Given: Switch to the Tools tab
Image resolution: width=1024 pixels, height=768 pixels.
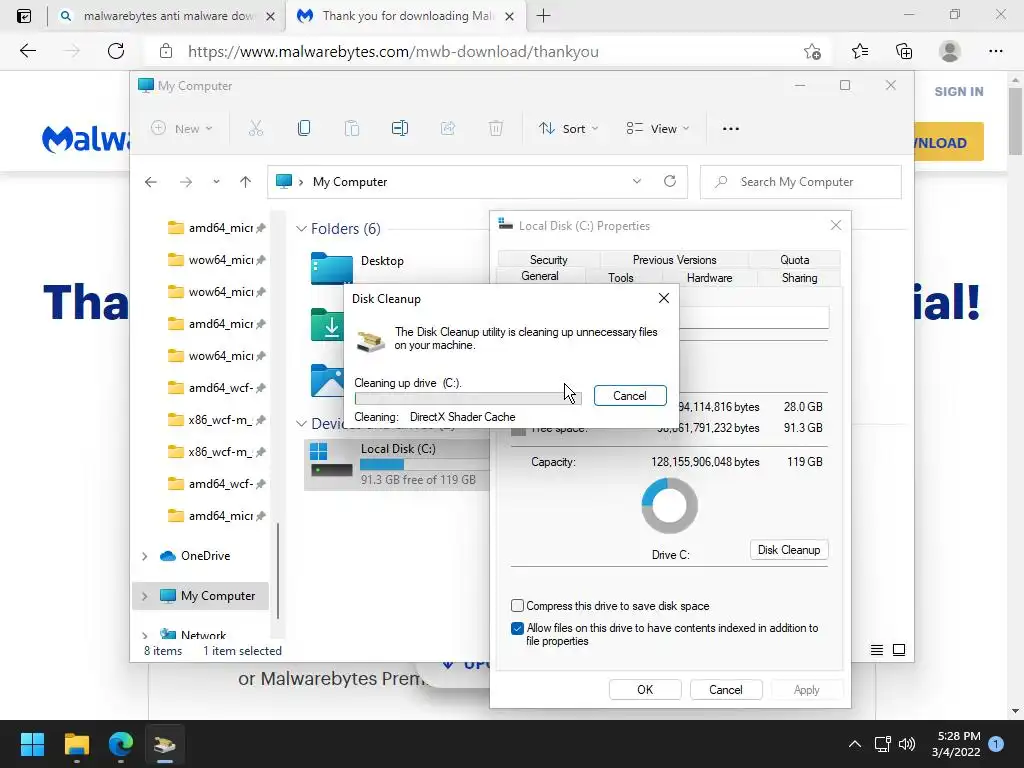Looking at the screenshot, I should [x=620, y=278].
